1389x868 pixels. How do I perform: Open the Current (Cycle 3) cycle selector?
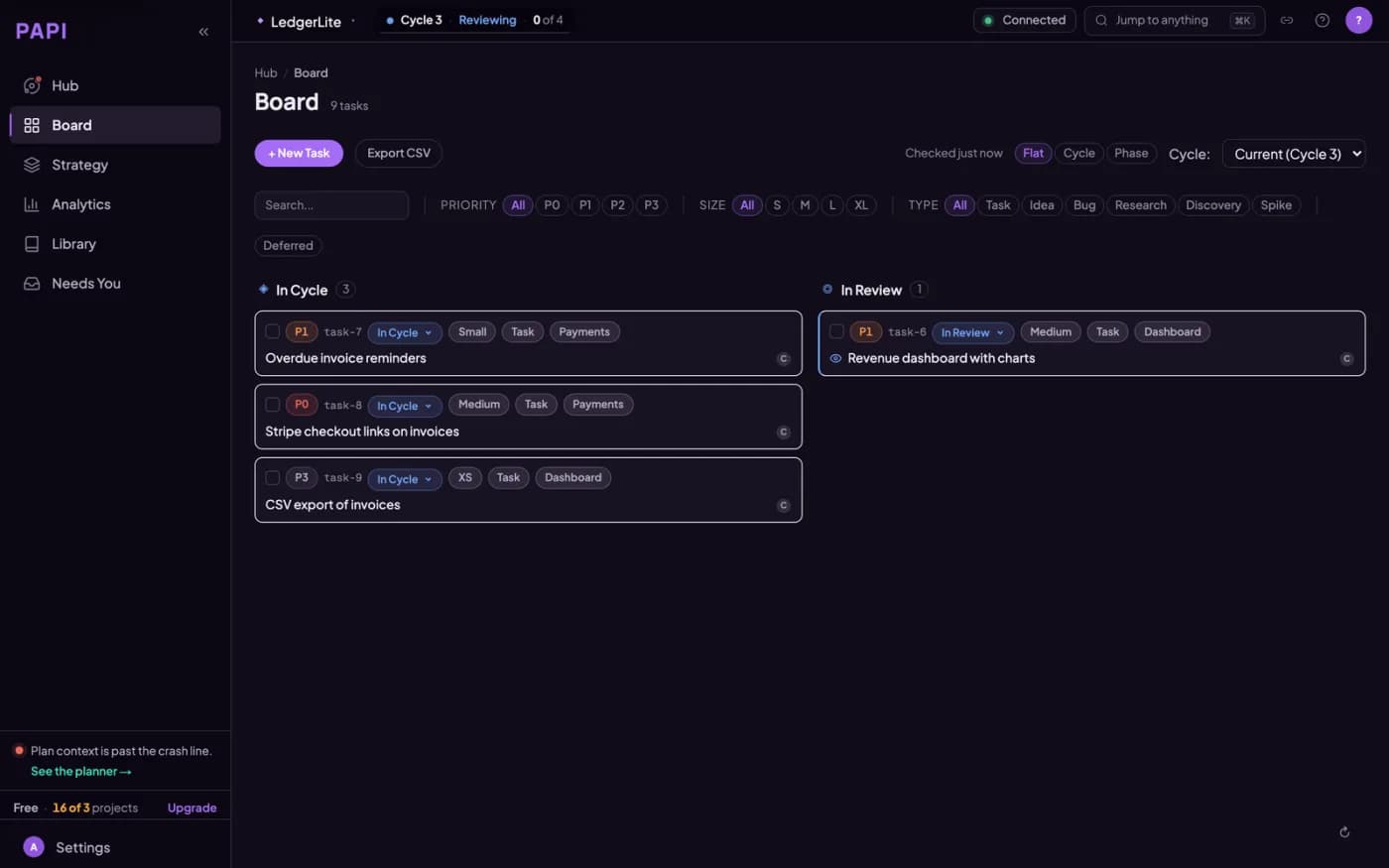click(x=1294, y=154)
